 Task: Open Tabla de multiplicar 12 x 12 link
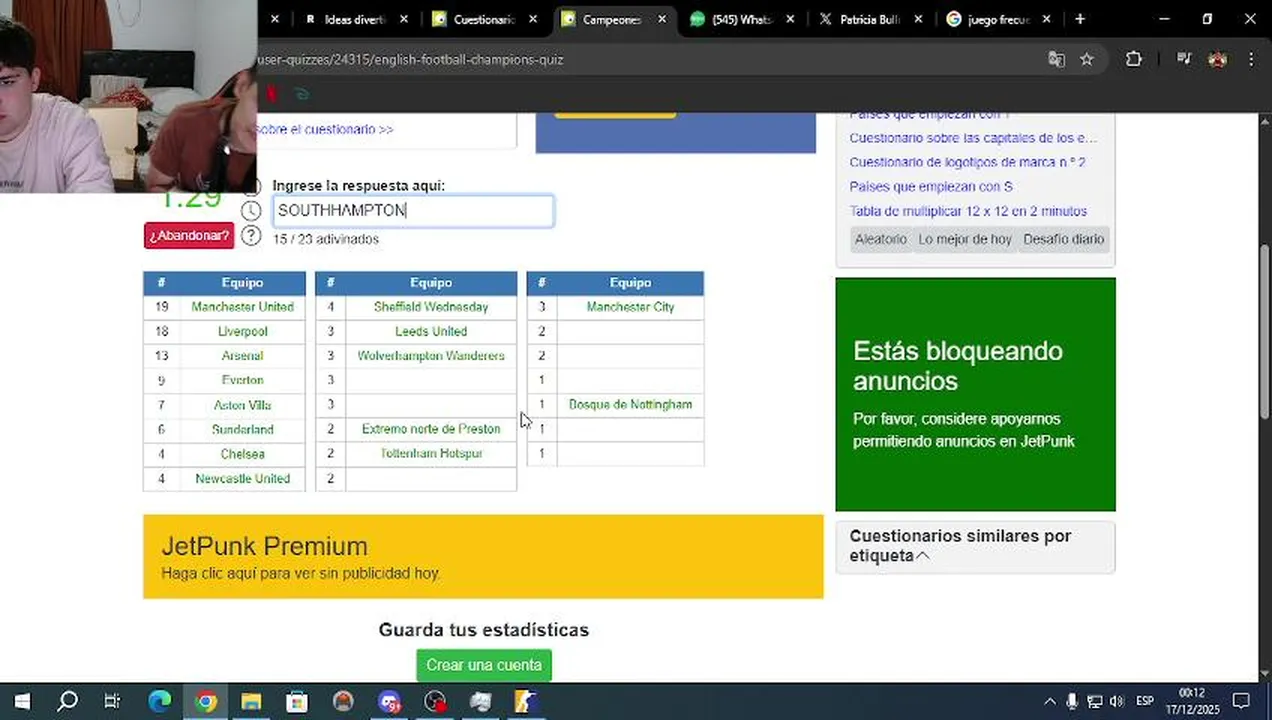tap(968, 211)
